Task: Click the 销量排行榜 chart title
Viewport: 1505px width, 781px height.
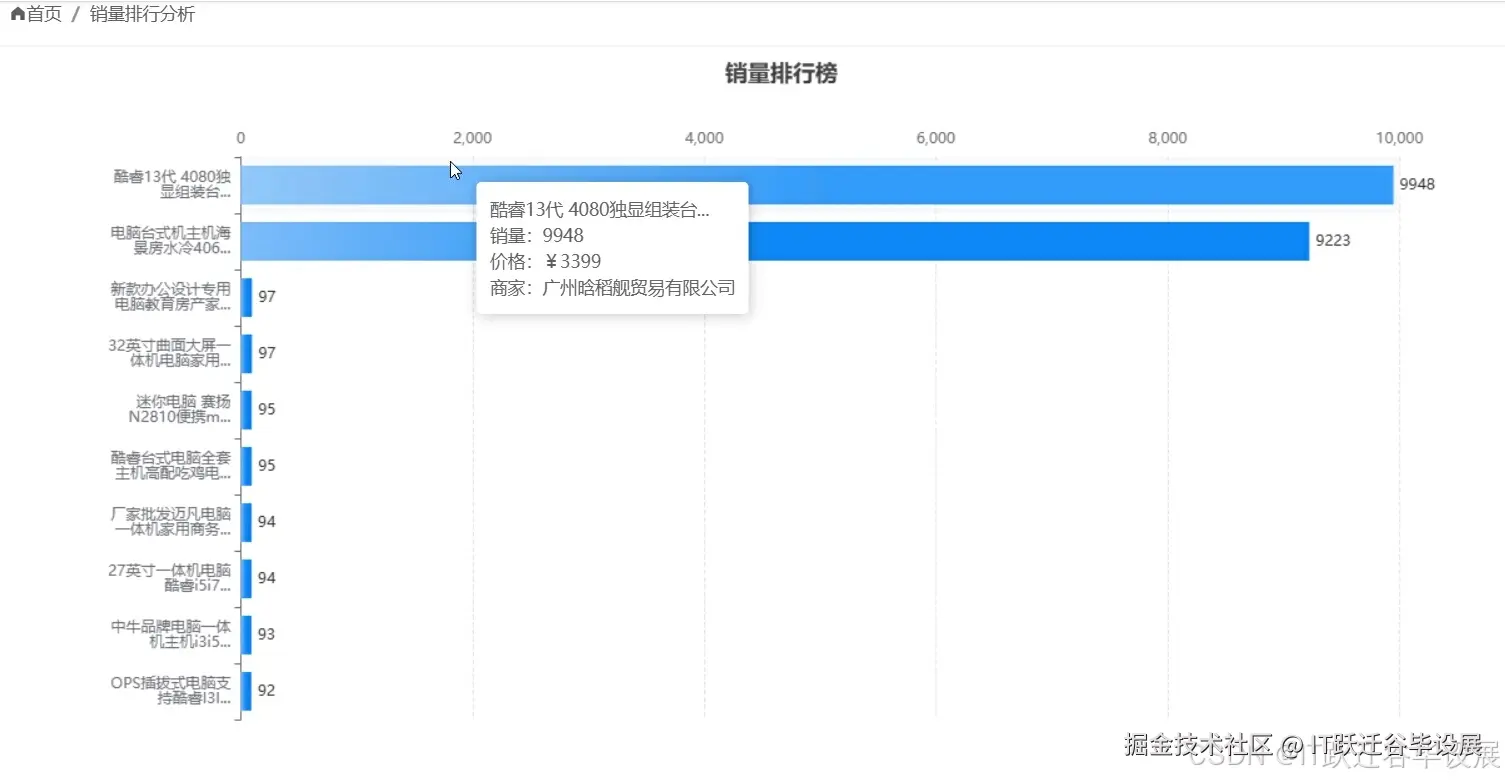Action: click(x=781, y=73)
